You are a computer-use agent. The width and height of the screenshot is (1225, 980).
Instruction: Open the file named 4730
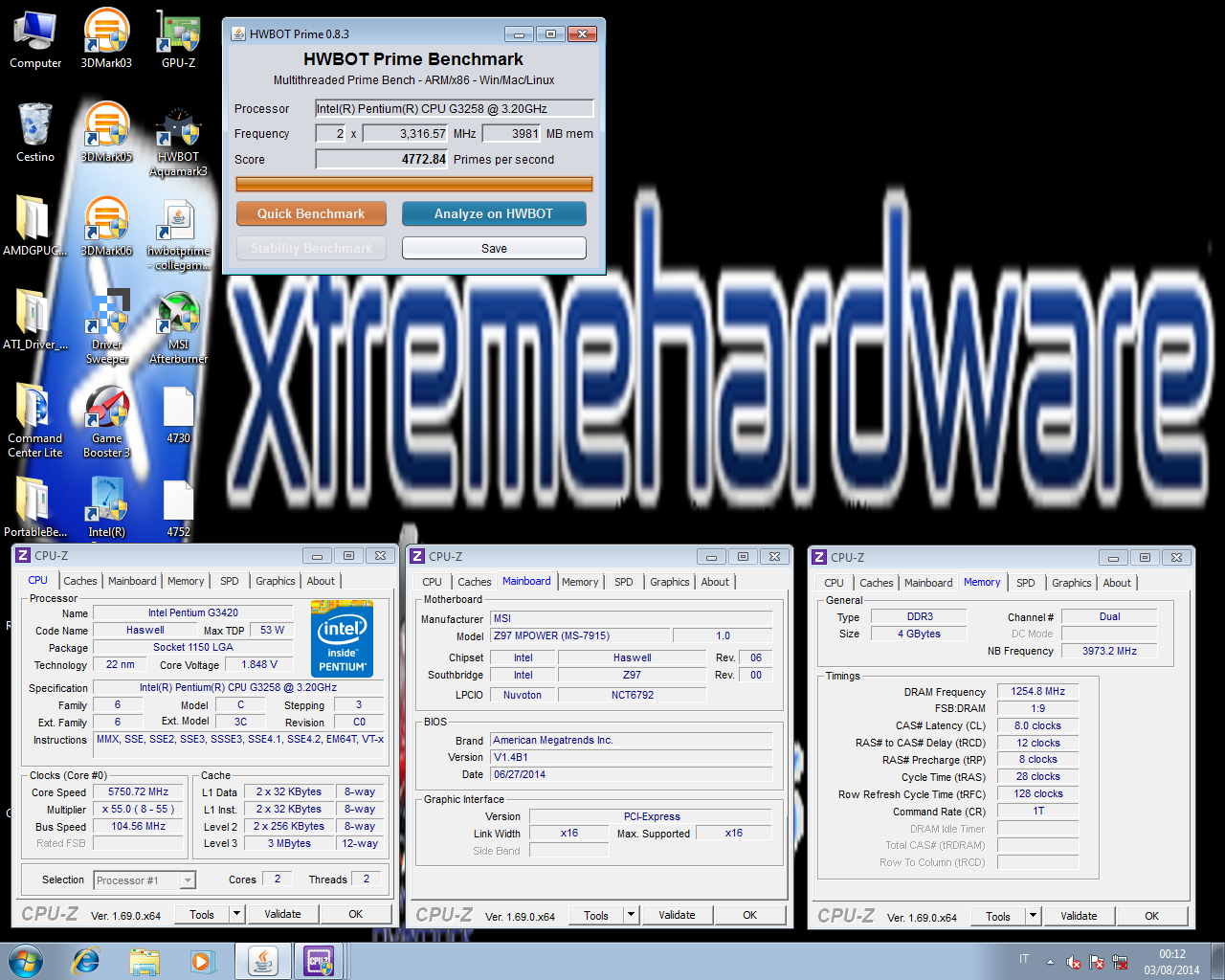179,413
